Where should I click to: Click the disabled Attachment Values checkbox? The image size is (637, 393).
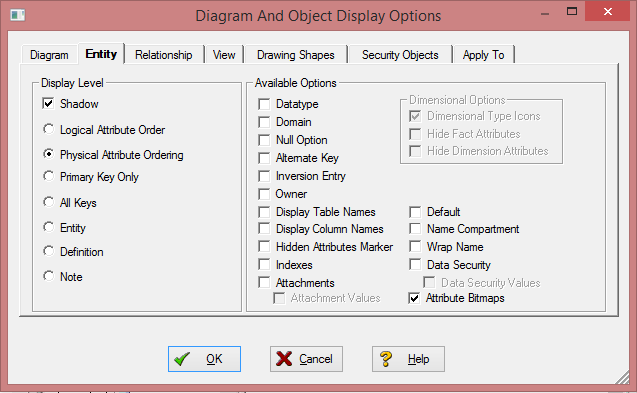pyautogui.click(x=279, y=298)
